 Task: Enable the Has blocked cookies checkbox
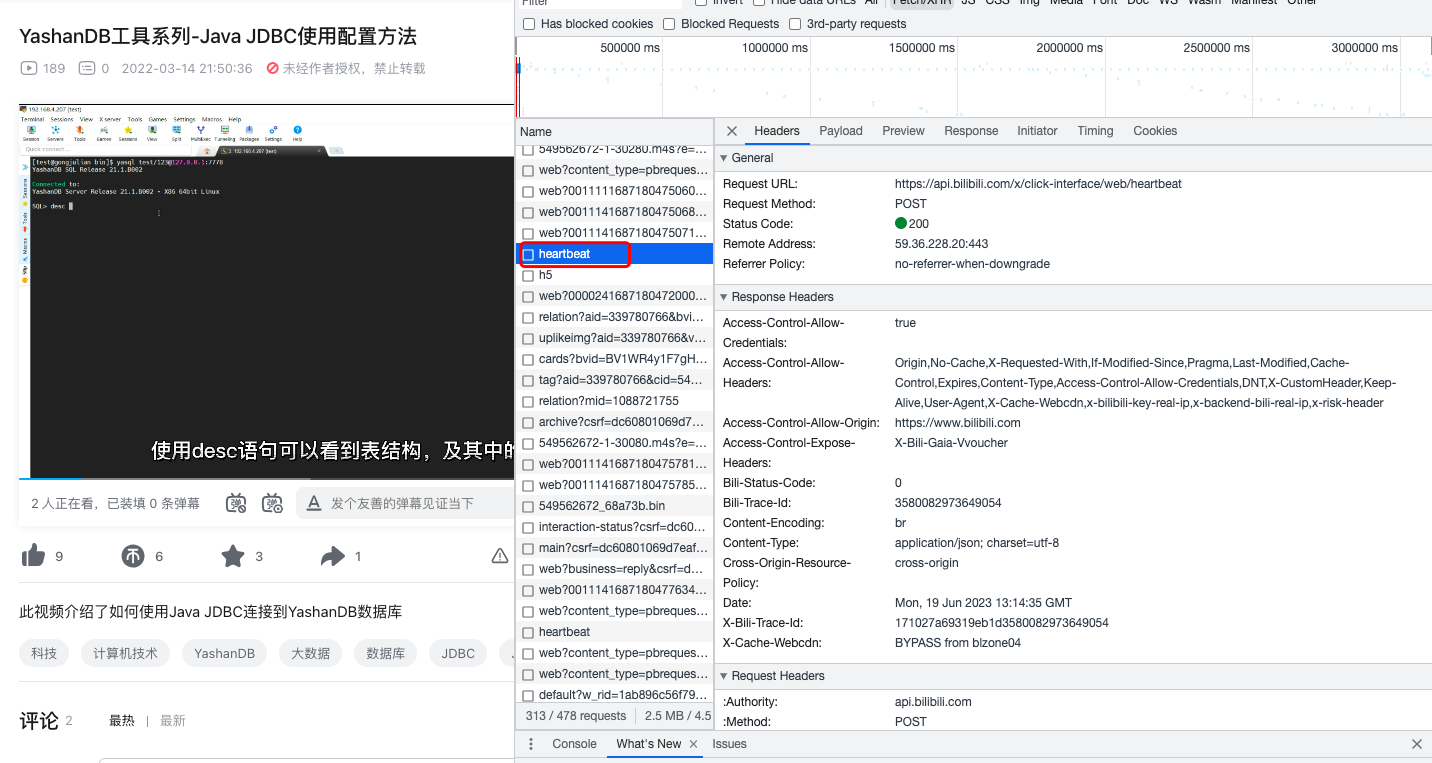tap(529, 24)
